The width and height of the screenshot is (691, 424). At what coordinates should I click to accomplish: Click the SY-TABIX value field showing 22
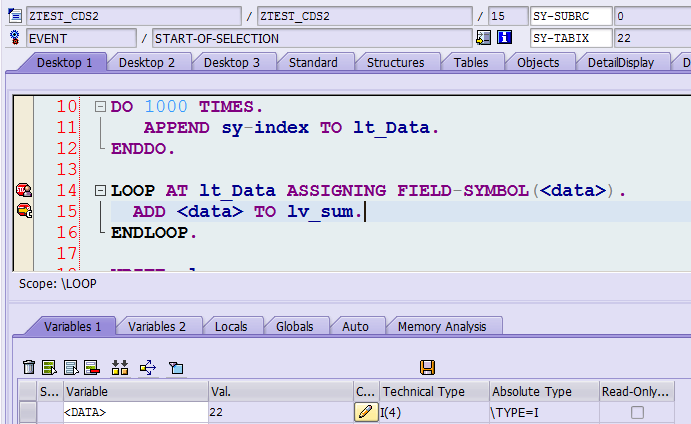click(x=653, y=38)
